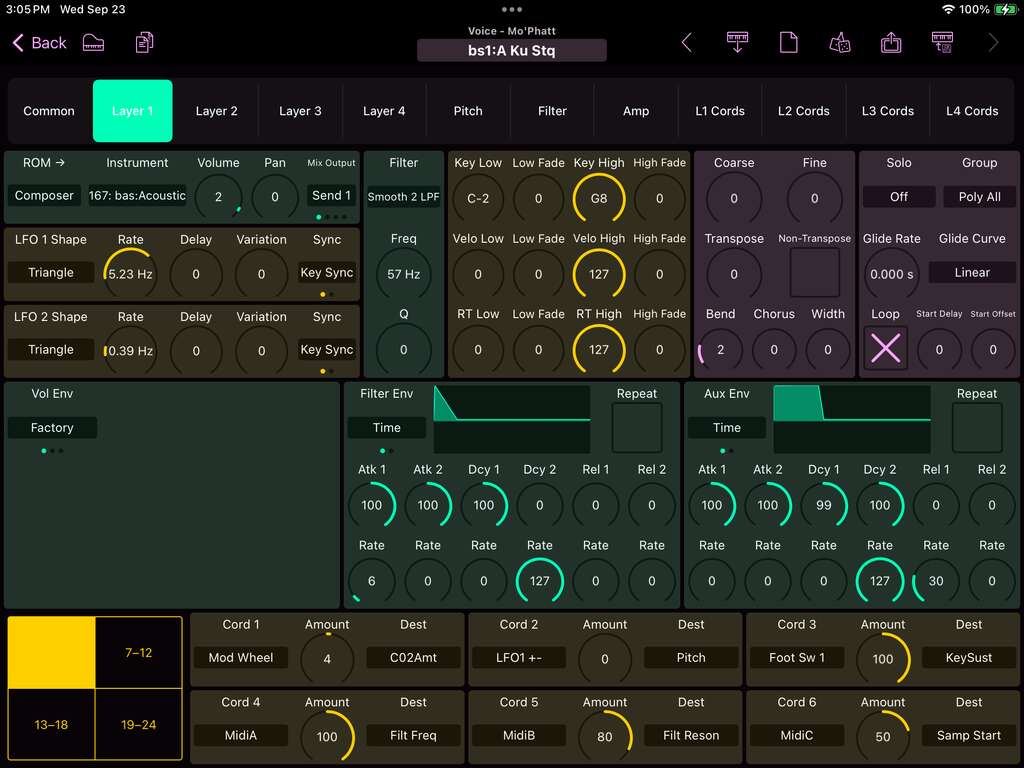Switch to the Layer 3 tab

(300, 111)
